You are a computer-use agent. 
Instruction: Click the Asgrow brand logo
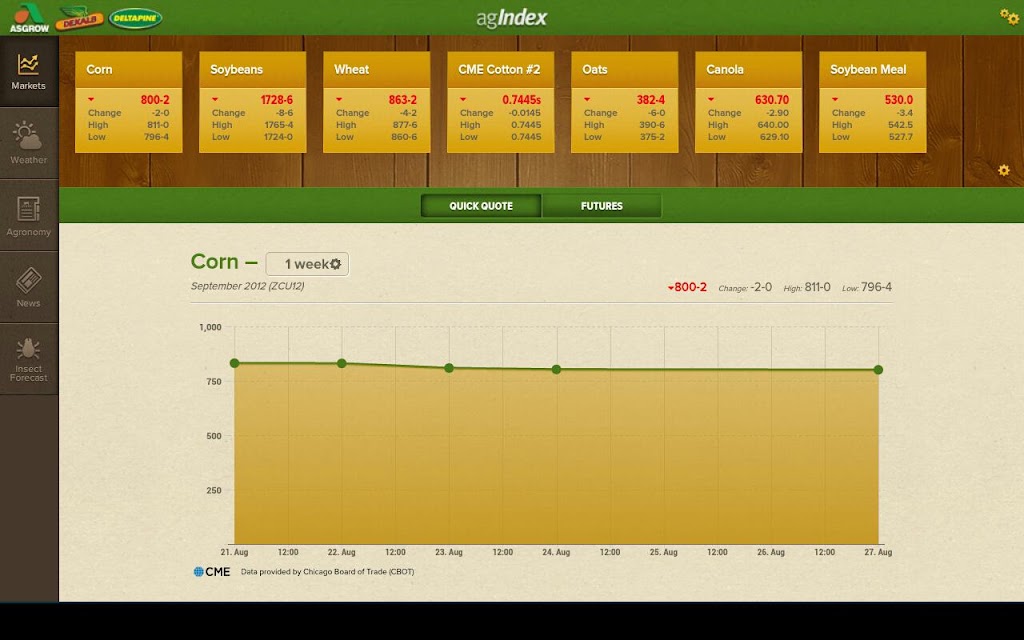[x=29, y=18]
